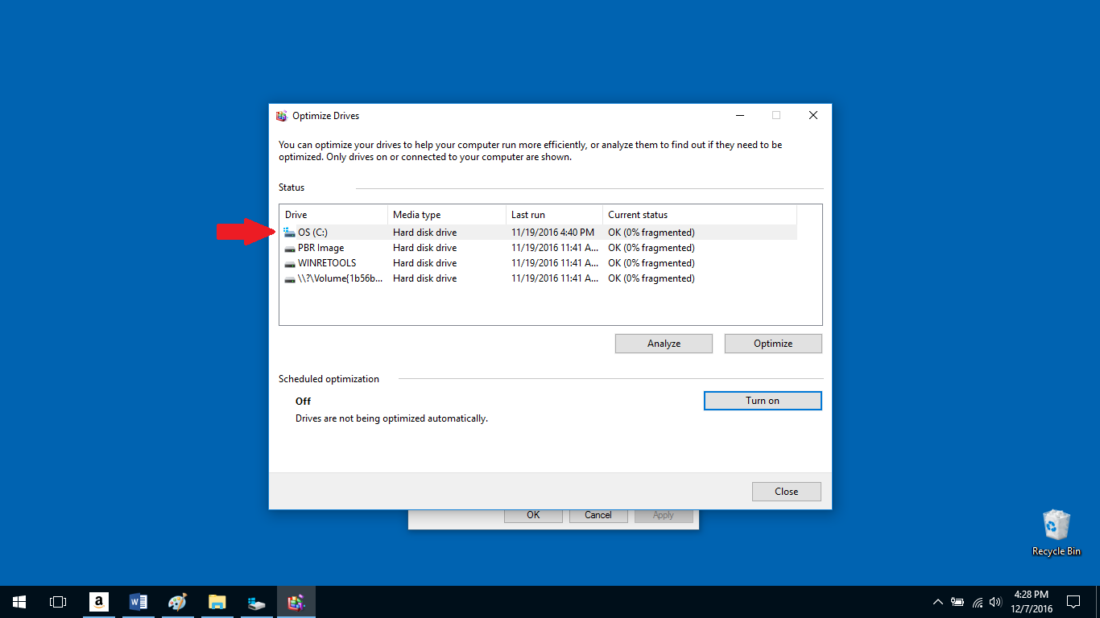Viewport: 1100px width, 618px height.
Task: Open the Start menu
Action: pos(19,601)
